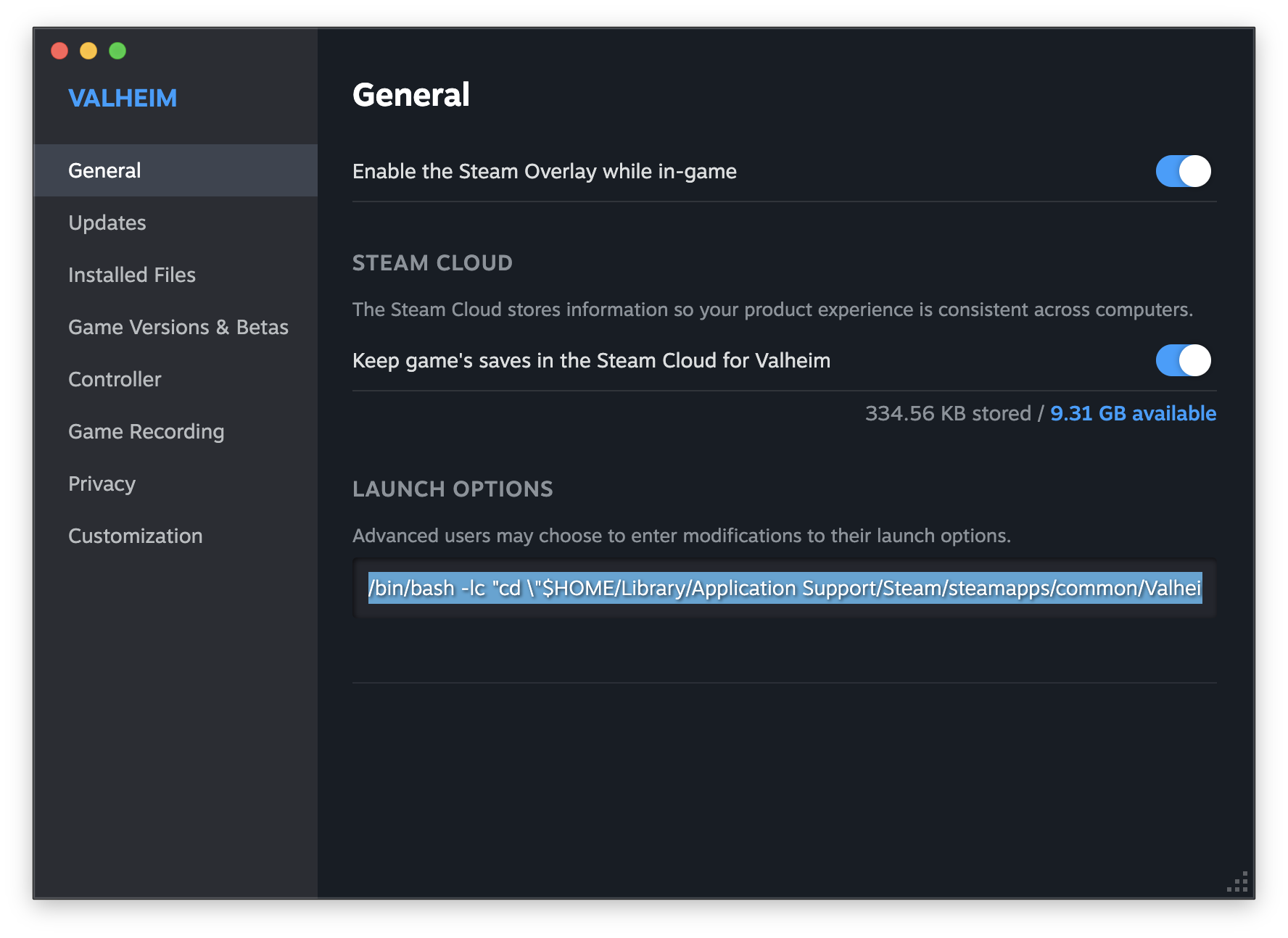This screenshot has width=1288, height=938.
Task: Click the STEAM CLOUD section header
Action: click(432, 262)
